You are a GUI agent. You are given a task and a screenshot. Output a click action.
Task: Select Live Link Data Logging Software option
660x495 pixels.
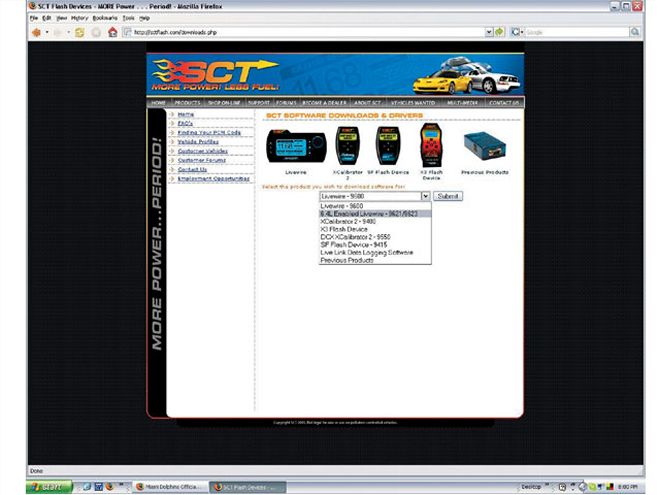tap(375, 253)
